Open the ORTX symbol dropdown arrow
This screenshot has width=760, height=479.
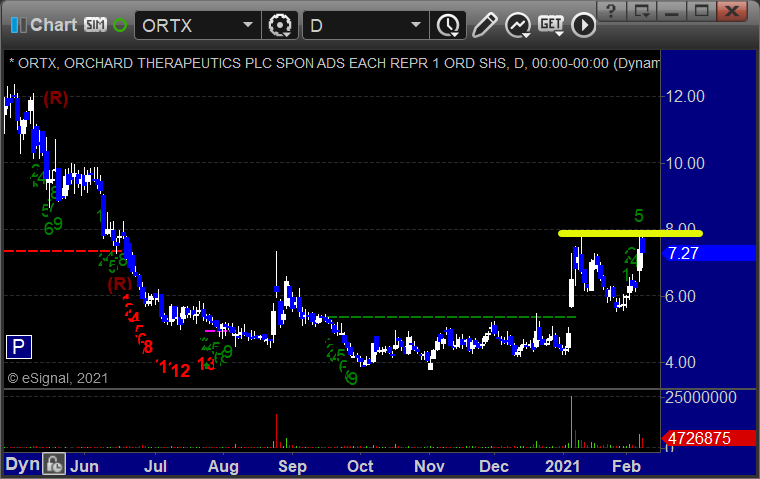coord(248,25)
